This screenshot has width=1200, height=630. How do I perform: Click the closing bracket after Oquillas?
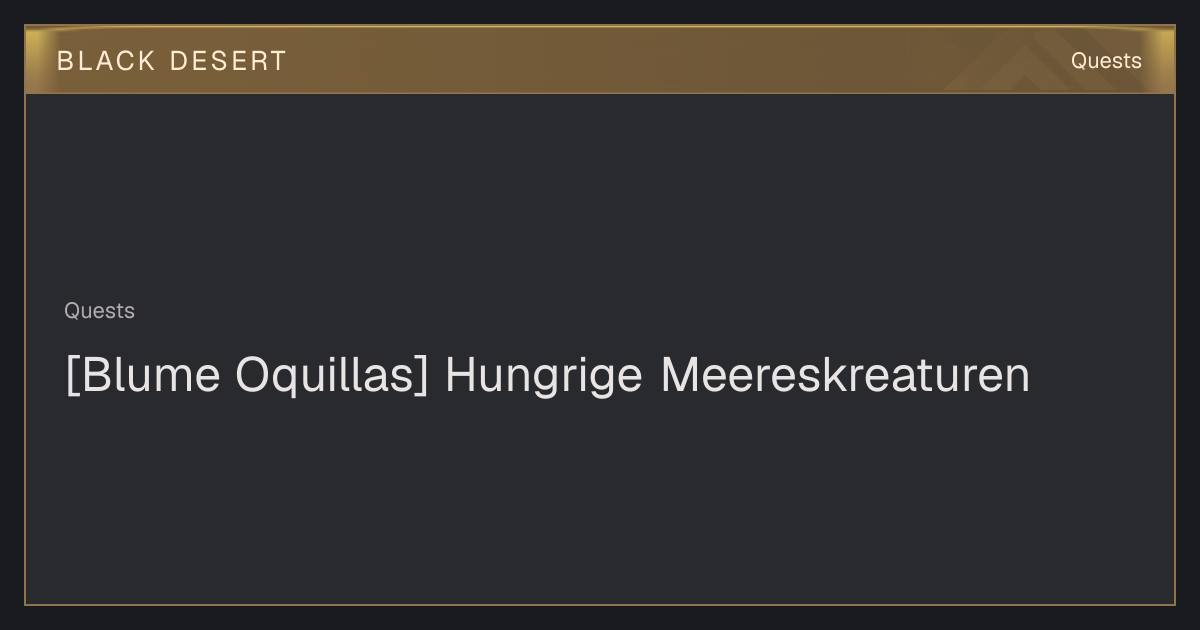point(422,377)
